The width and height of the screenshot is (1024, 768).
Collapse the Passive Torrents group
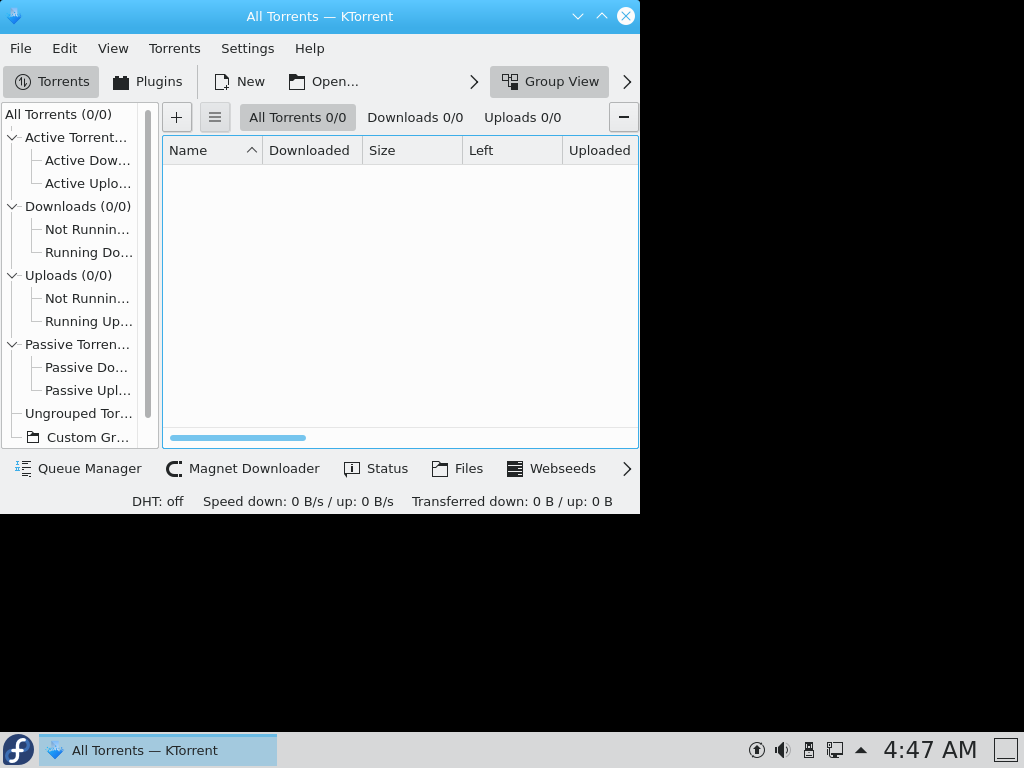(12, 345)
